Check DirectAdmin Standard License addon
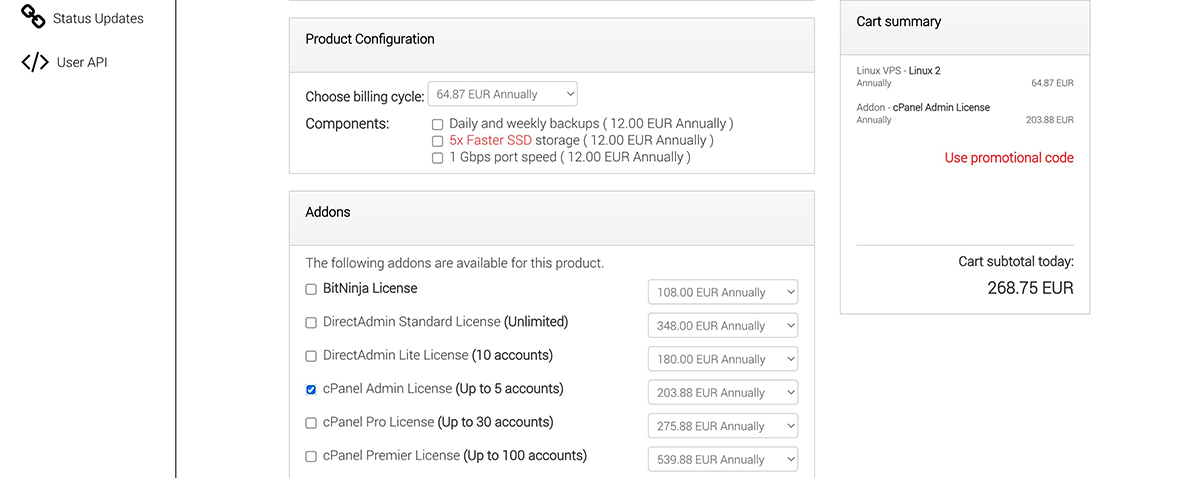 (x=311, y=323)
